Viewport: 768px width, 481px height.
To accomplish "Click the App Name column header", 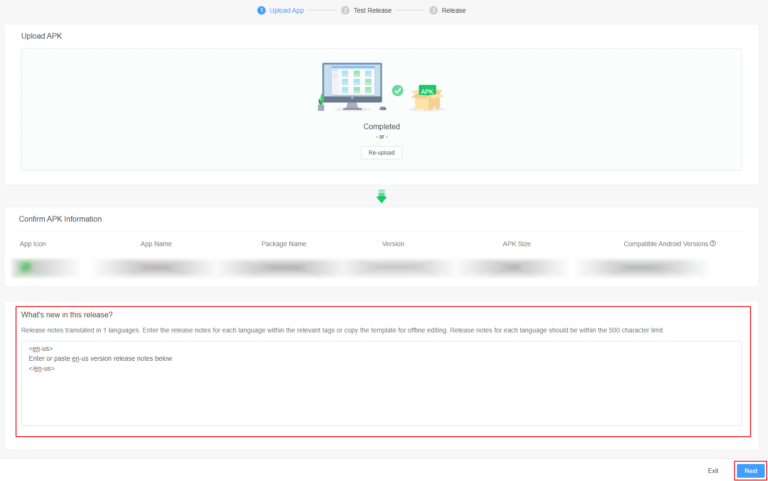I will (155, 243).
